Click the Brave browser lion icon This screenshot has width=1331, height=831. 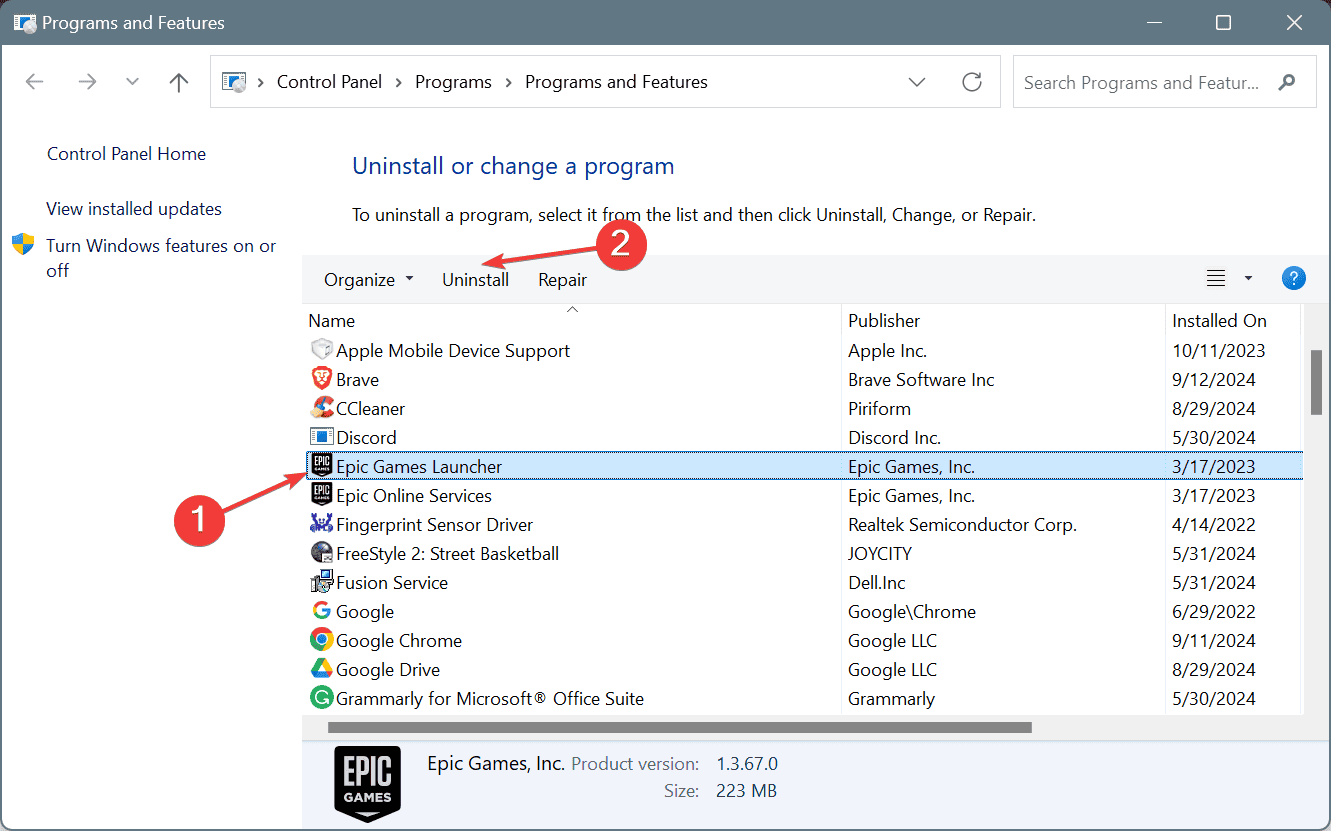pos(321,379)
